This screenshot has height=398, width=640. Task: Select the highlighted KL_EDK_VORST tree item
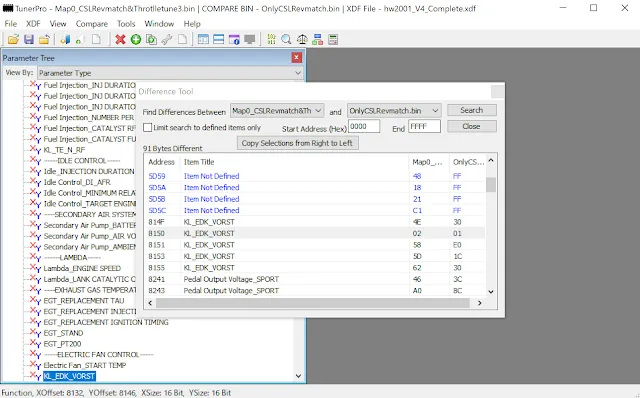(x=69, y=376)
